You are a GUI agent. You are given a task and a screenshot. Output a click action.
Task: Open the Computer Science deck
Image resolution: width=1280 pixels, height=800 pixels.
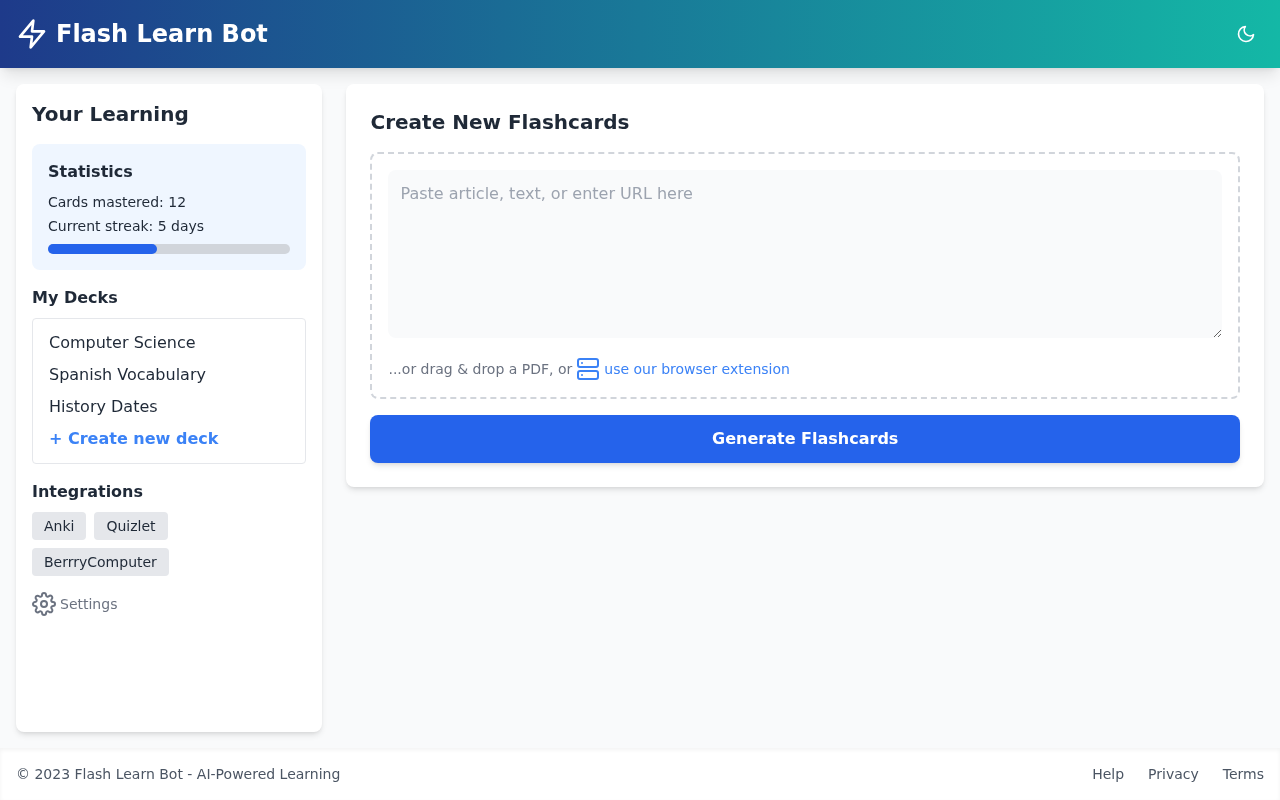(121, 342)
